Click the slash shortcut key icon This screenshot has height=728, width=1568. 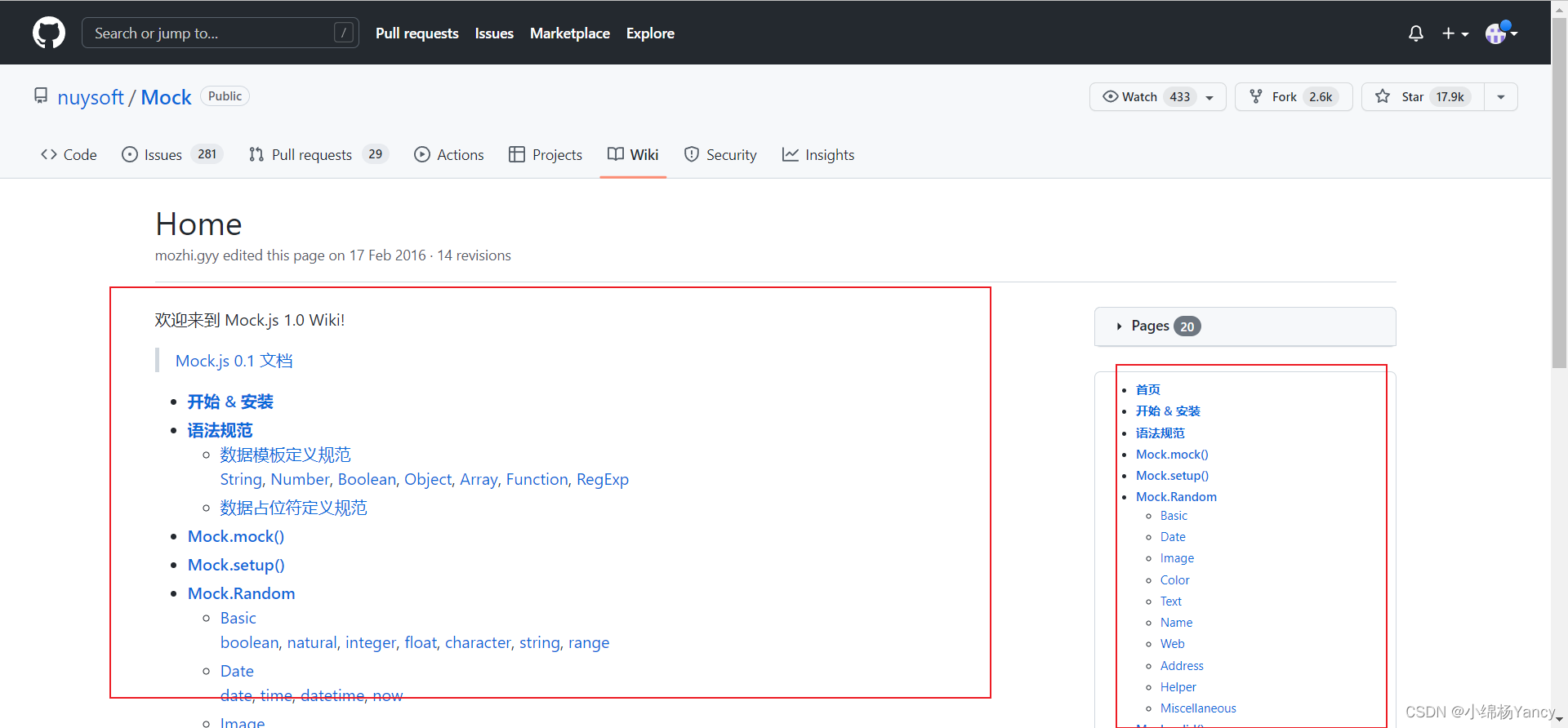[344, 33]
